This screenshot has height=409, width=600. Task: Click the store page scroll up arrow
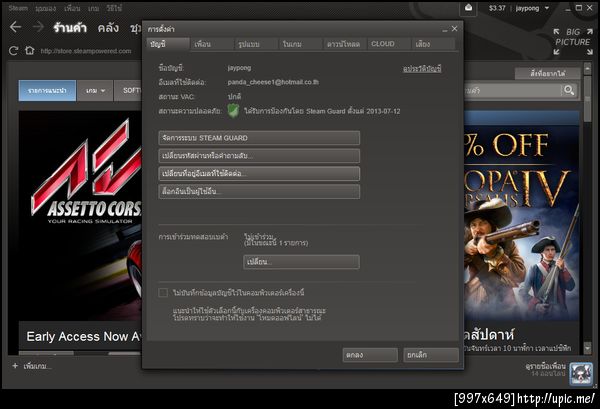point(587,69)
